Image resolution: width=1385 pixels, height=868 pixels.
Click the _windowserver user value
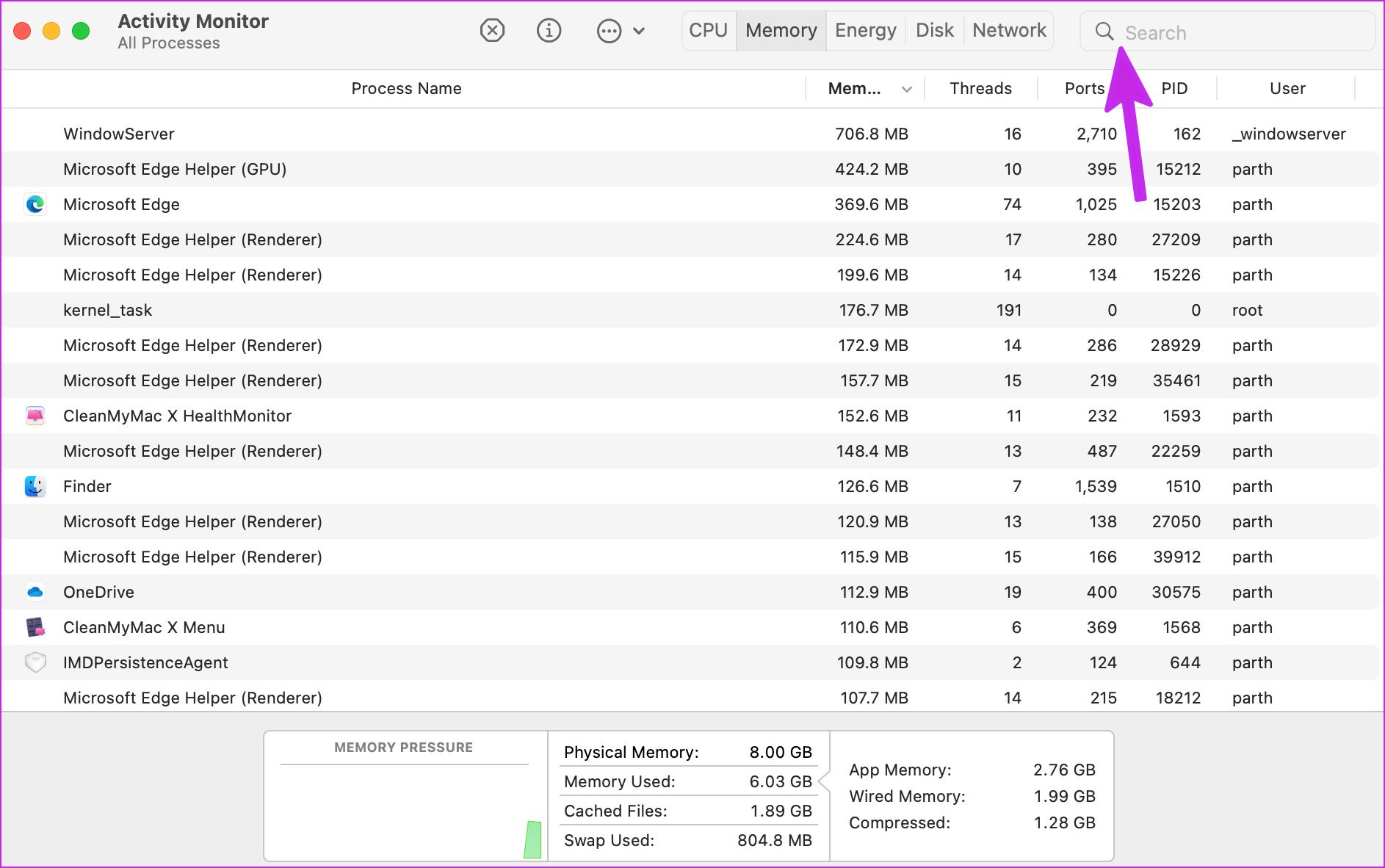(1289, 134)
